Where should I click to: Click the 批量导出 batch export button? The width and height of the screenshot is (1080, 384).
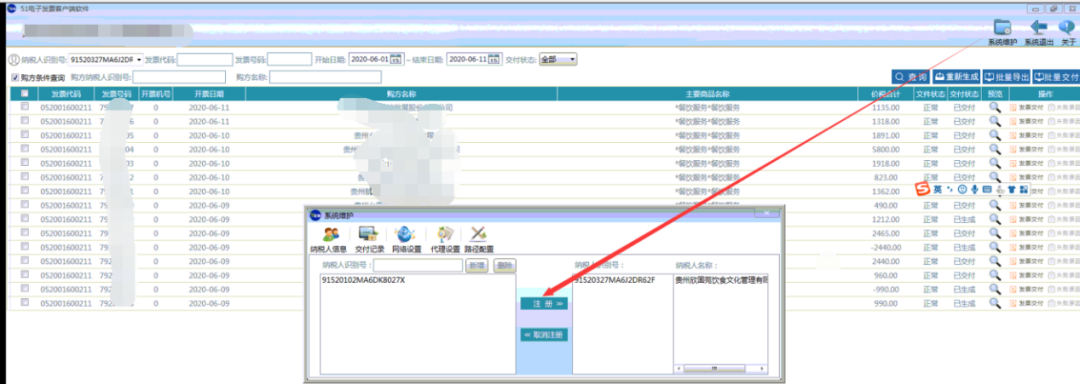pyautogui.click(x=1006, y=77)
